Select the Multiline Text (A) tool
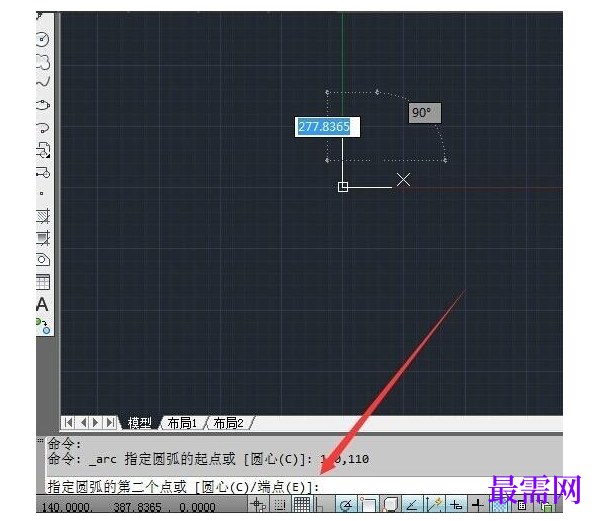Image resolution: width=600 pixels, height=521 pixels. (x=42, y=305)
